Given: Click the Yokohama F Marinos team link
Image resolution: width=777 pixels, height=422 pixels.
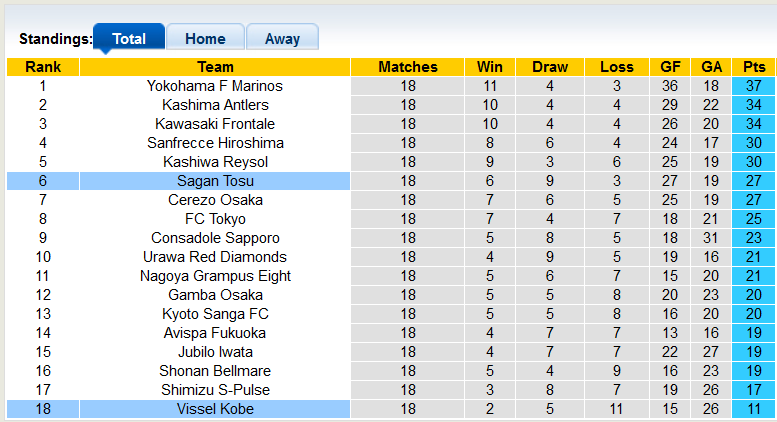Looking at the screenshot, I should 215,86.
